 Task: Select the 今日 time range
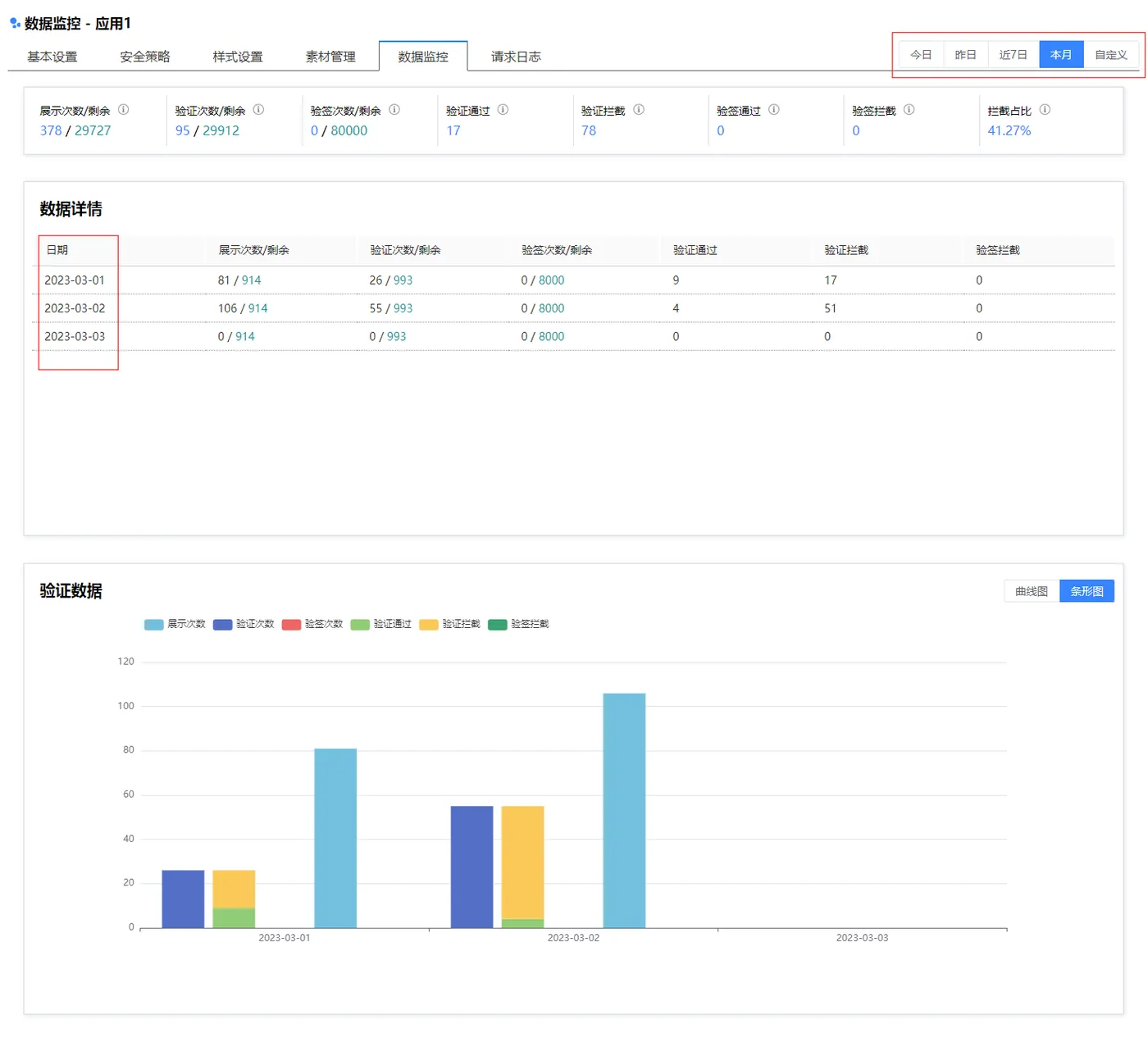(922, 55)
